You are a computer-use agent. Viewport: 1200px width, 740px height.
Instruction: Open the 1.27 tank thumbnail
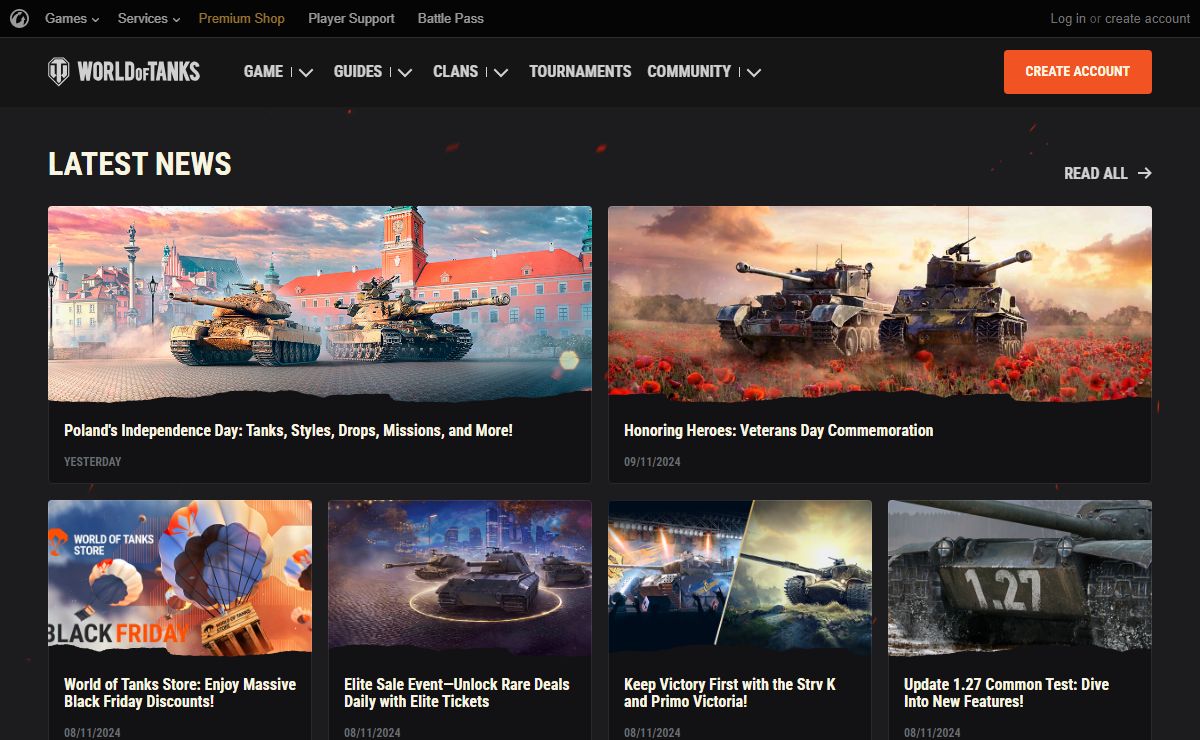tap(1020, 577)
